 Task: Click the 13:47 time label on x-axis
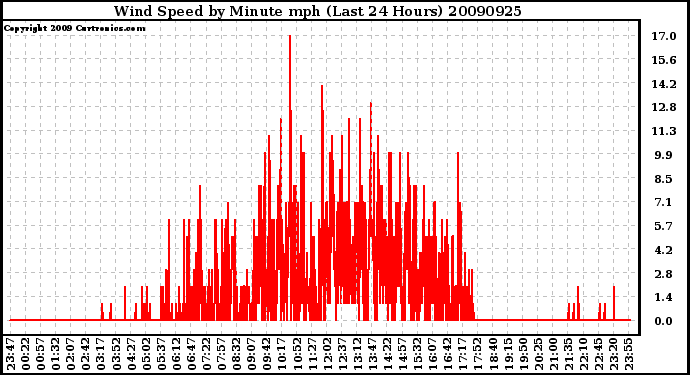pos(372,354)
